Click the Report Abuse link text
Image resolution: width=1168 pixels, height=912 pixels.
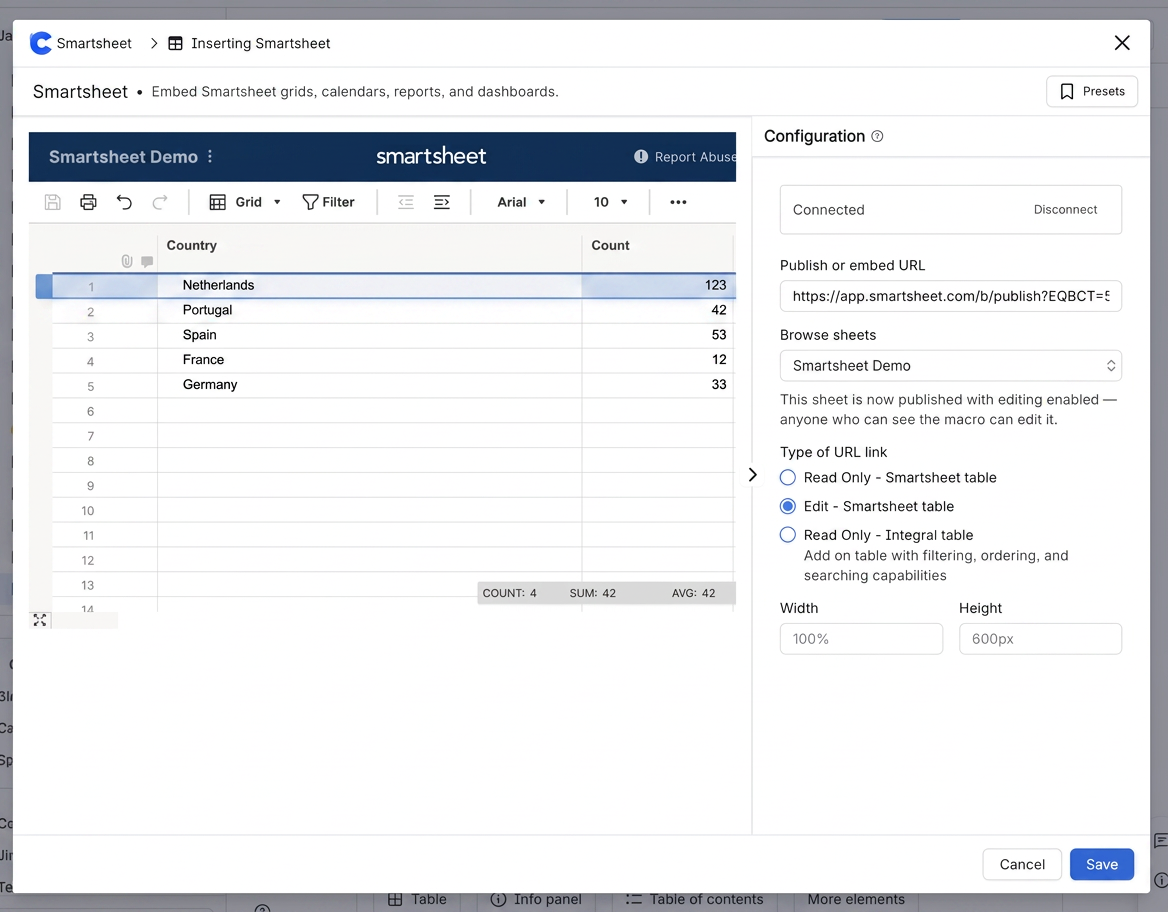point(695,157)
